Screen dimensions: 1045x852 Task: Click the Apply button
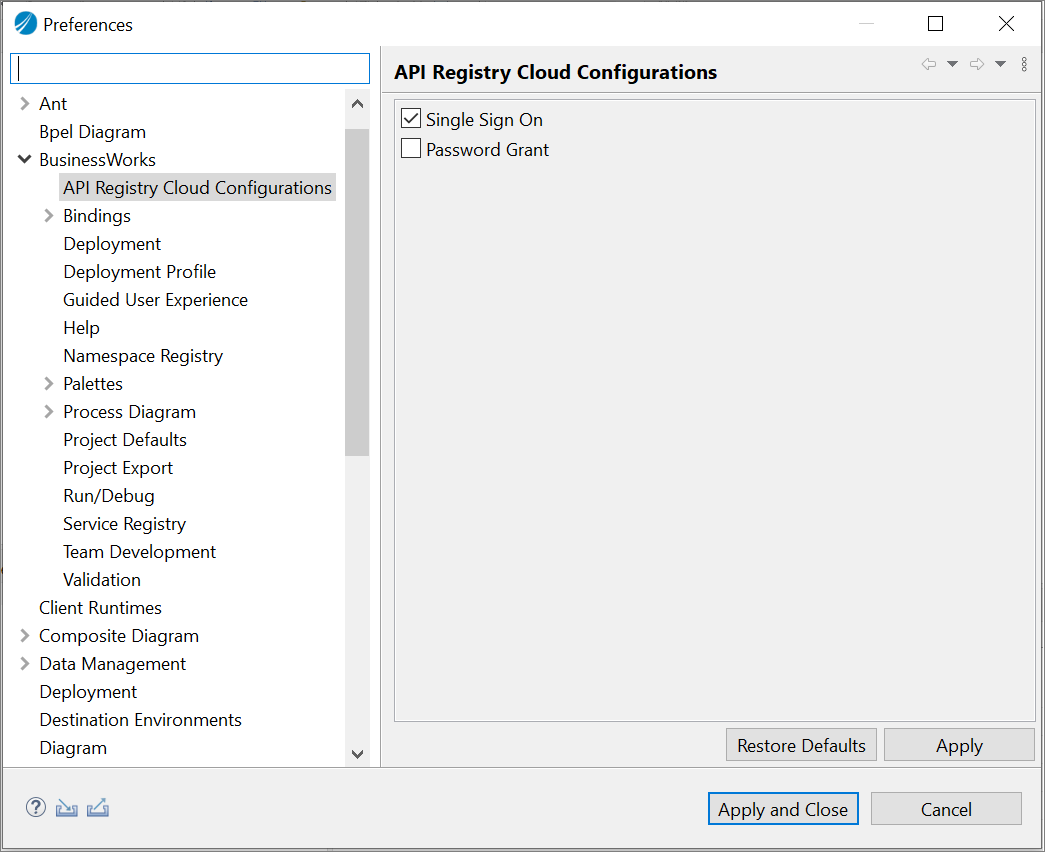(959, 745)
